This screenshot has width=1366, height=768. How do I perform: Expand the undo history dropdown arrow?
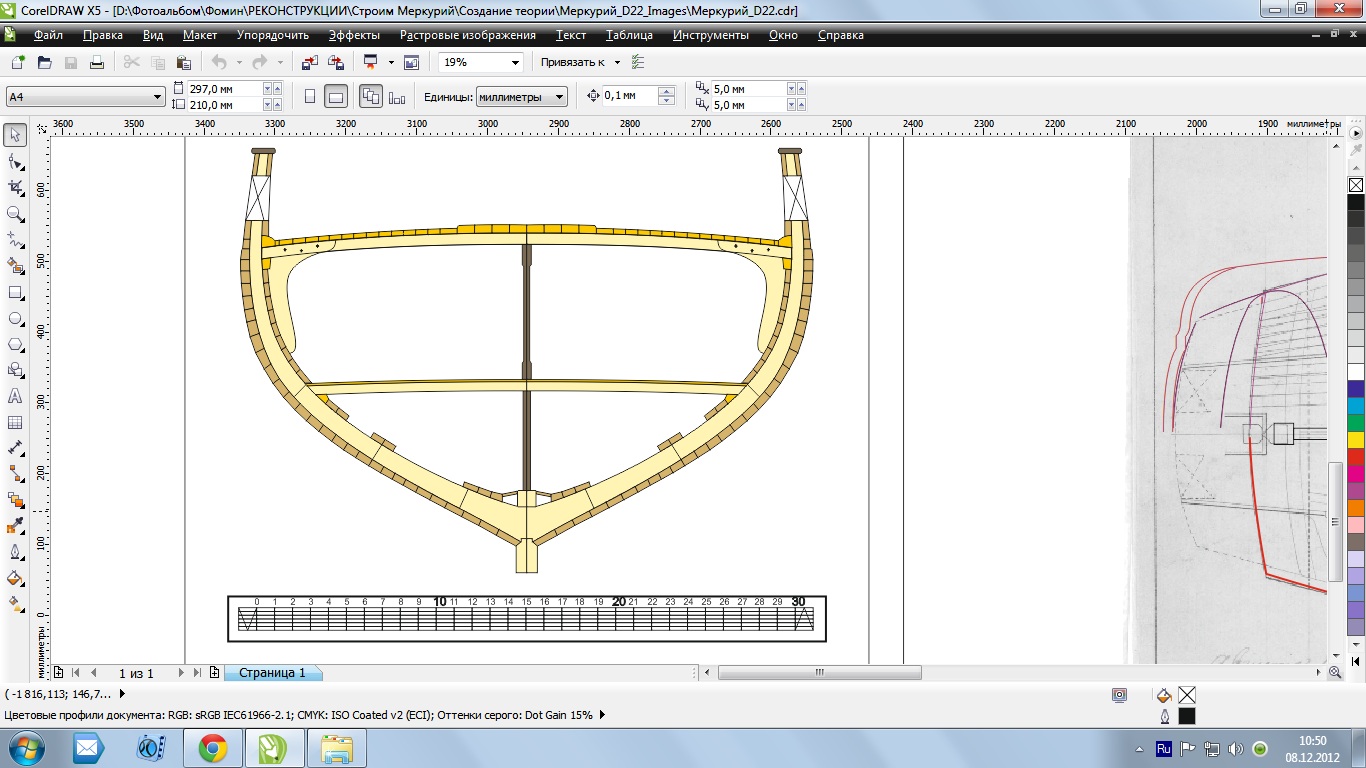(x=238, y=62)
